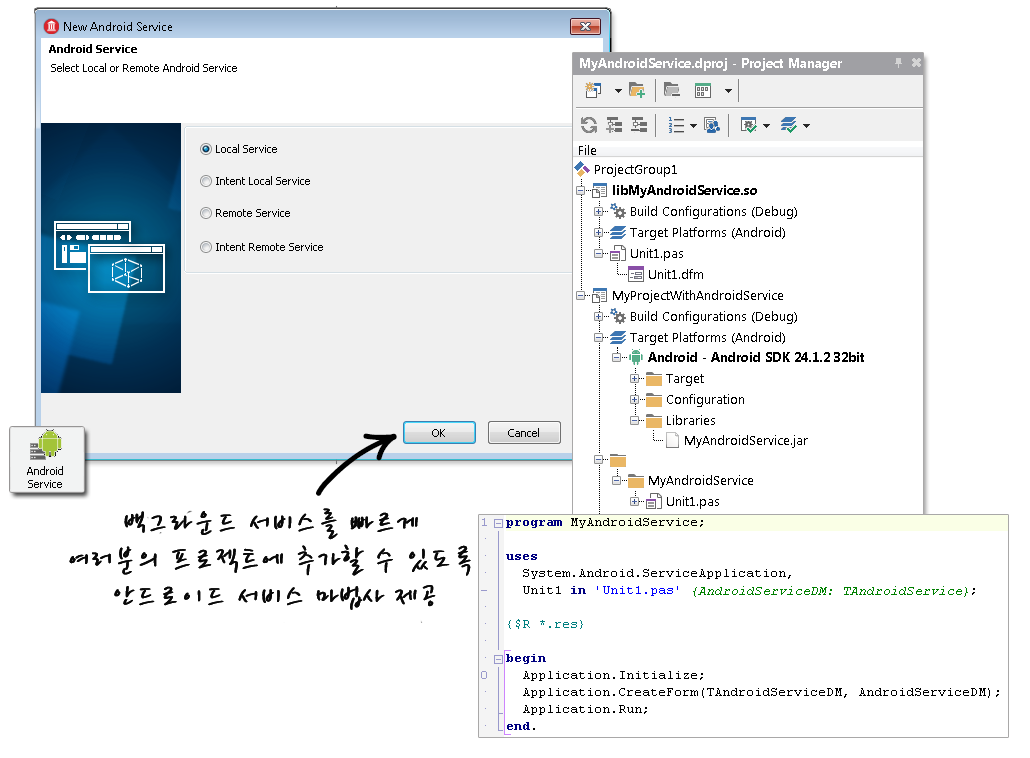Image resolution: width=1030 pixels, height=758 pixels.
Task: Click the MyAndroidService.jar file icon
Action: (672, 441)
